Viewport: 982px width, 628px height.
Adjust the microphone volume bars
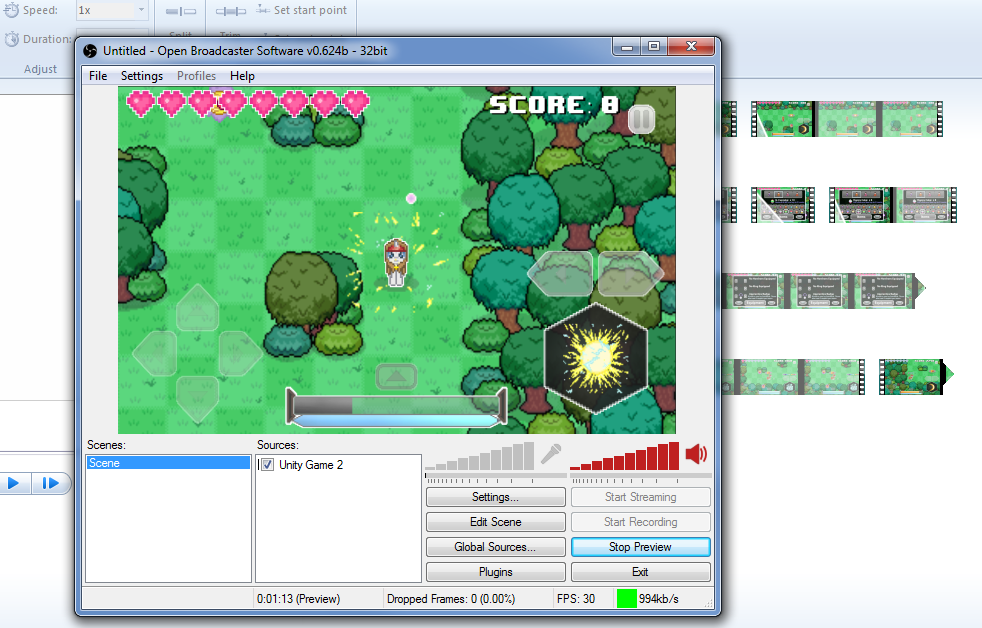pyautogui.click(x=480, y=456)
